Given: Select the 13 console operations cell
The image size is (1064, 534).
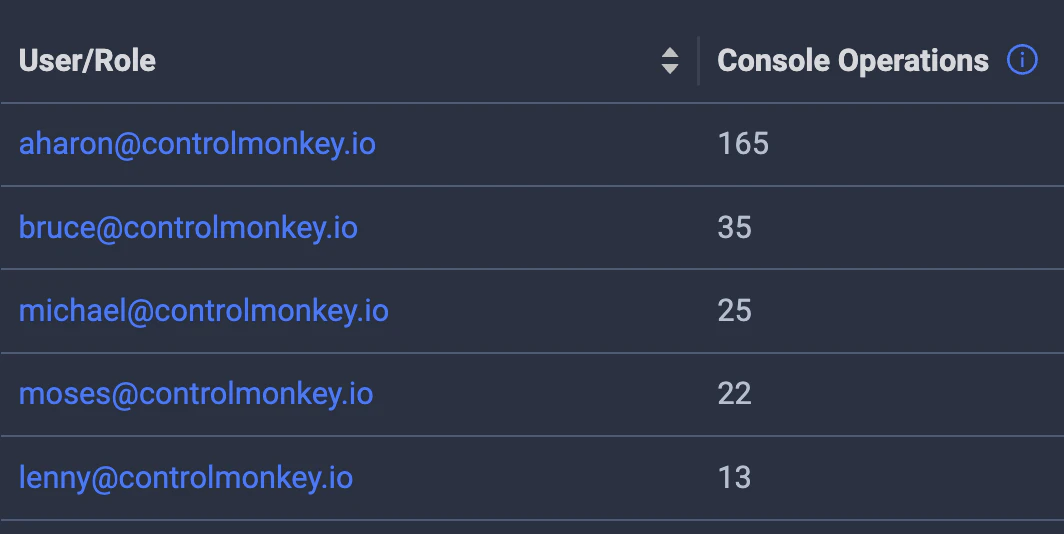Looking at the screenshot, I should point(734,477).
